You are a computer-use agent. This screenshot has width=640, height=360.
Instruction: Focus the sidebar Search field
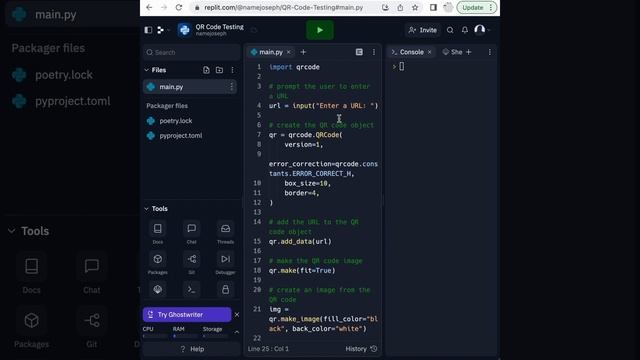point(191,52)
